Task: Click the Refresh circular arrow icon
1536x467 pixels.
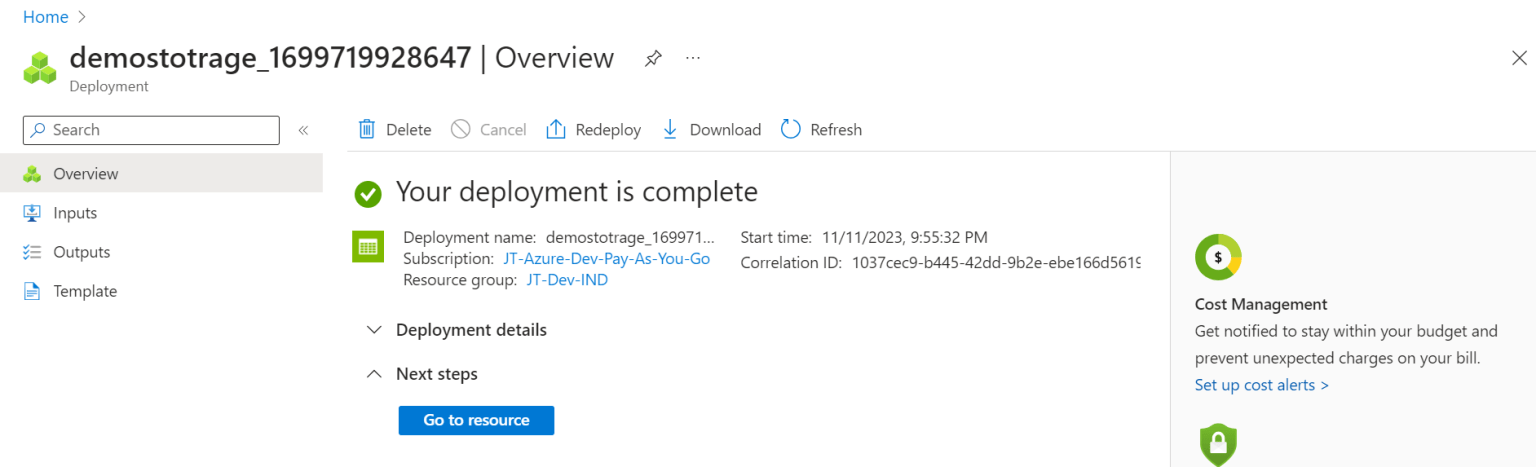Action: pyautogui.click(x=791, y=129)
